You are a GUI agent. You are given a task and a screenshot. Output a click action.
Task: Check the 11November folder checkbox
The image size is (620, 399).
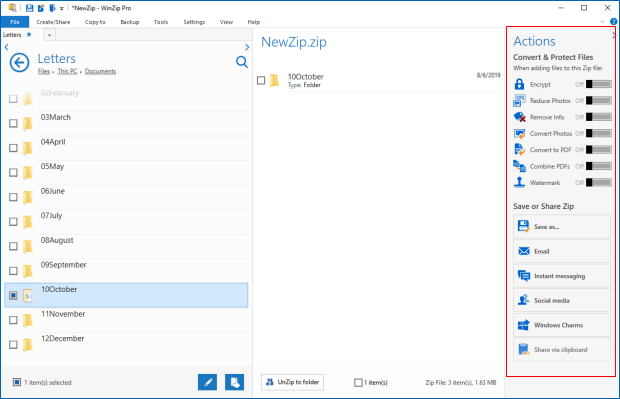click(13, 320)
